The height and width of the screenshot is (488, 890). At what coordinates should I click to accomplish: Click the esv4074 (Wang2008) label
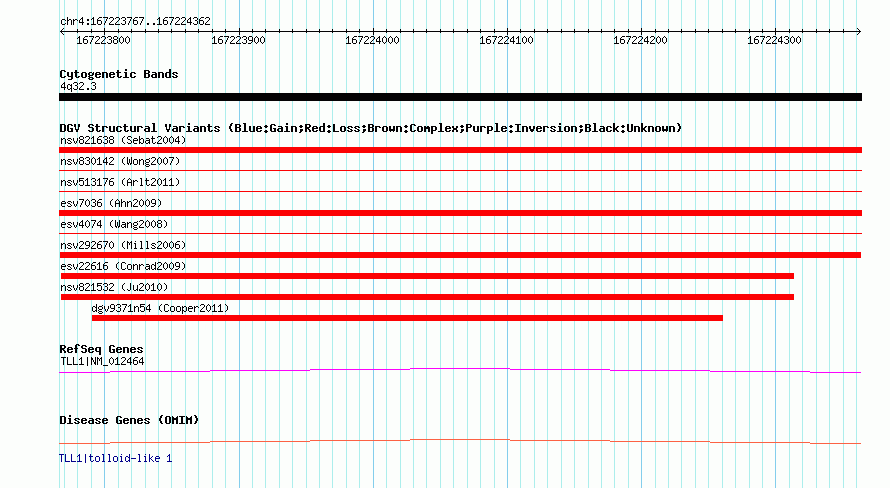point(114,224)
